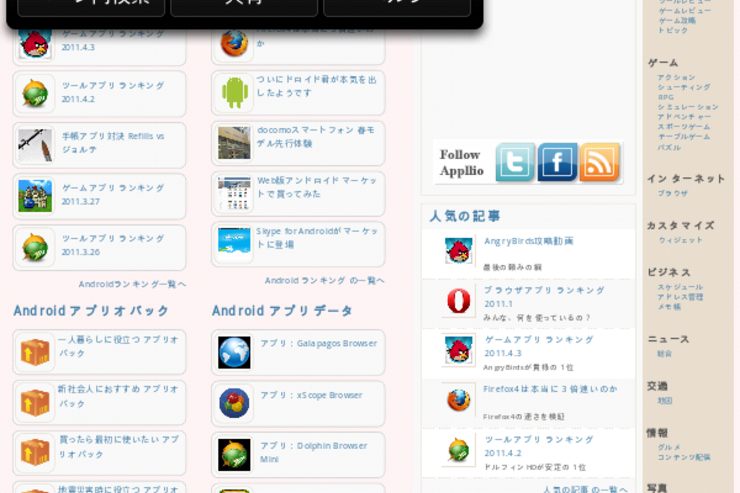Select コンテンツ配信 under 情報
Screen dimensions: 740x493
(684, 457)
